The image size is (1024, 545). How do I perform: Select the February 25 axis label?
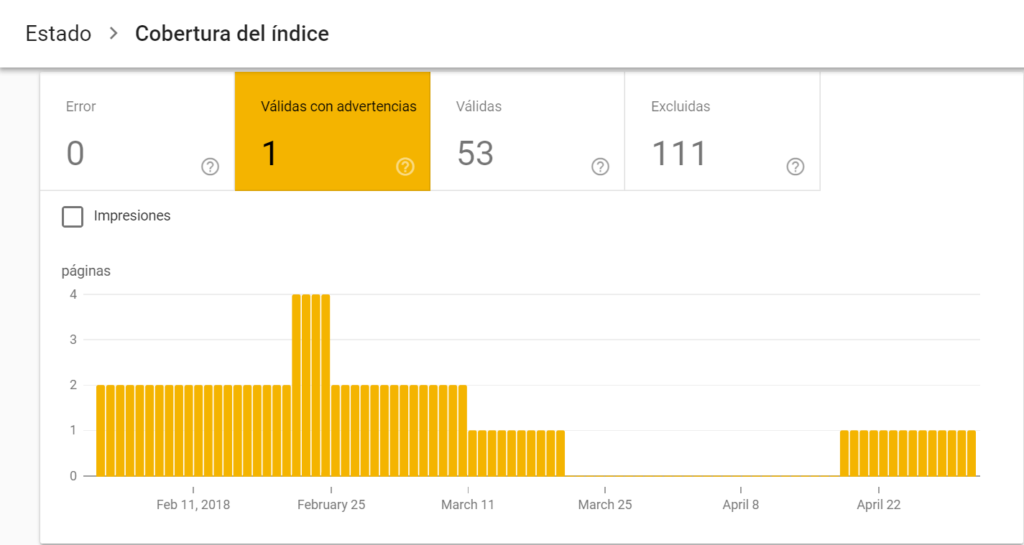(331, 505)
